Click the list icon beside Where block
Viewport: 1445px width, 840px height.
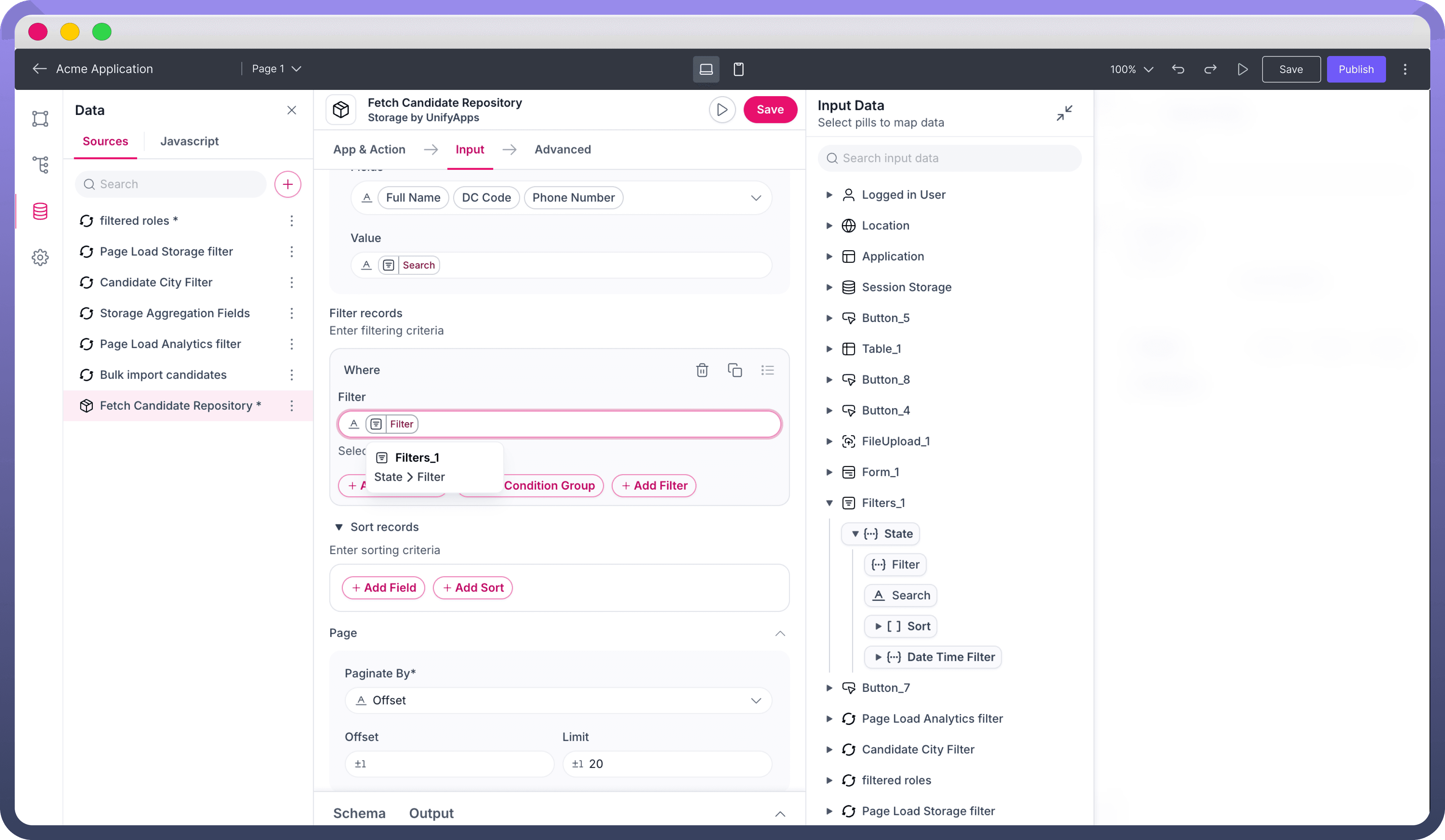point(767,370)
